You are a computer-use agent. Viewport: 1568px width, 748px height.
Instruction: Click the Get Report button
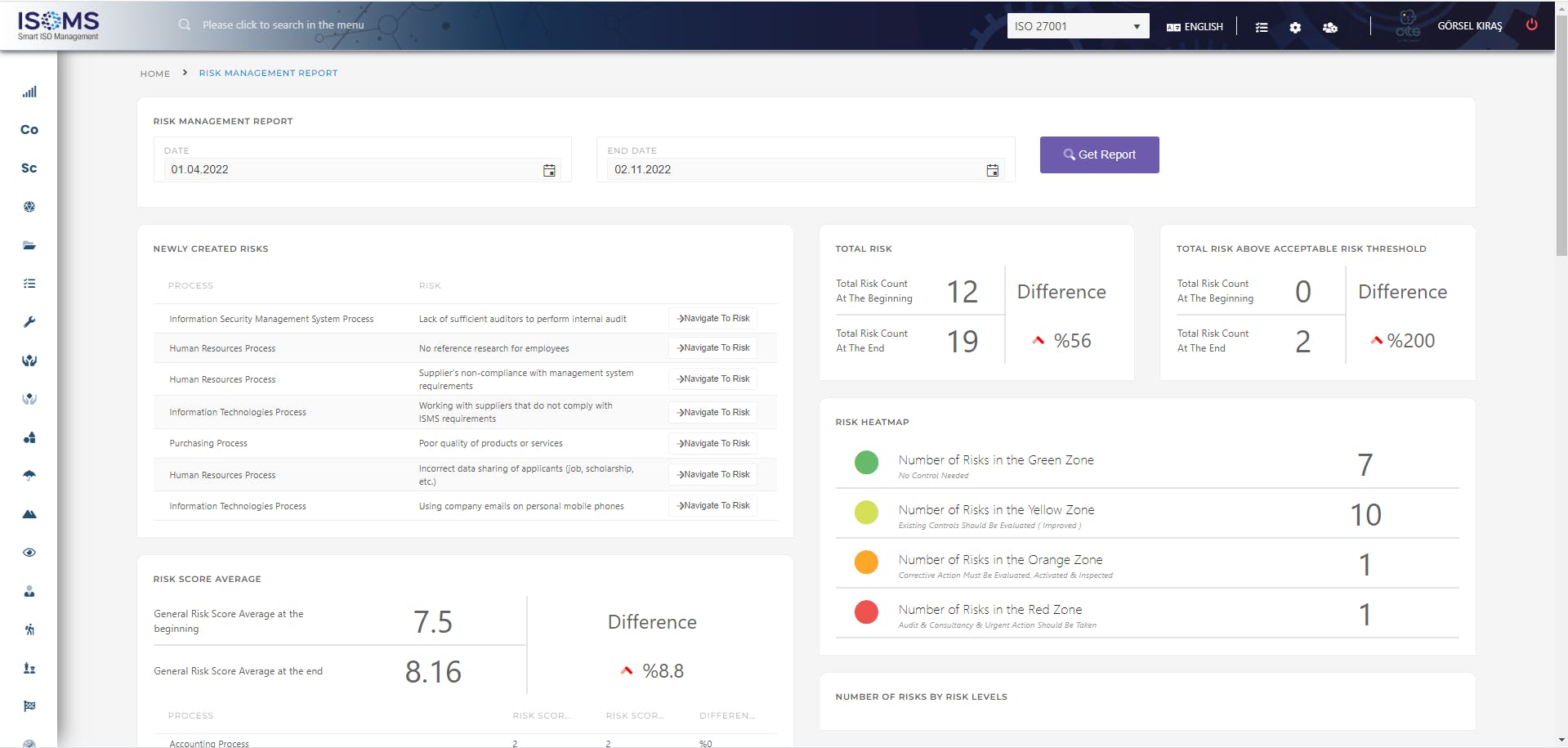[x=1099, y=155]
